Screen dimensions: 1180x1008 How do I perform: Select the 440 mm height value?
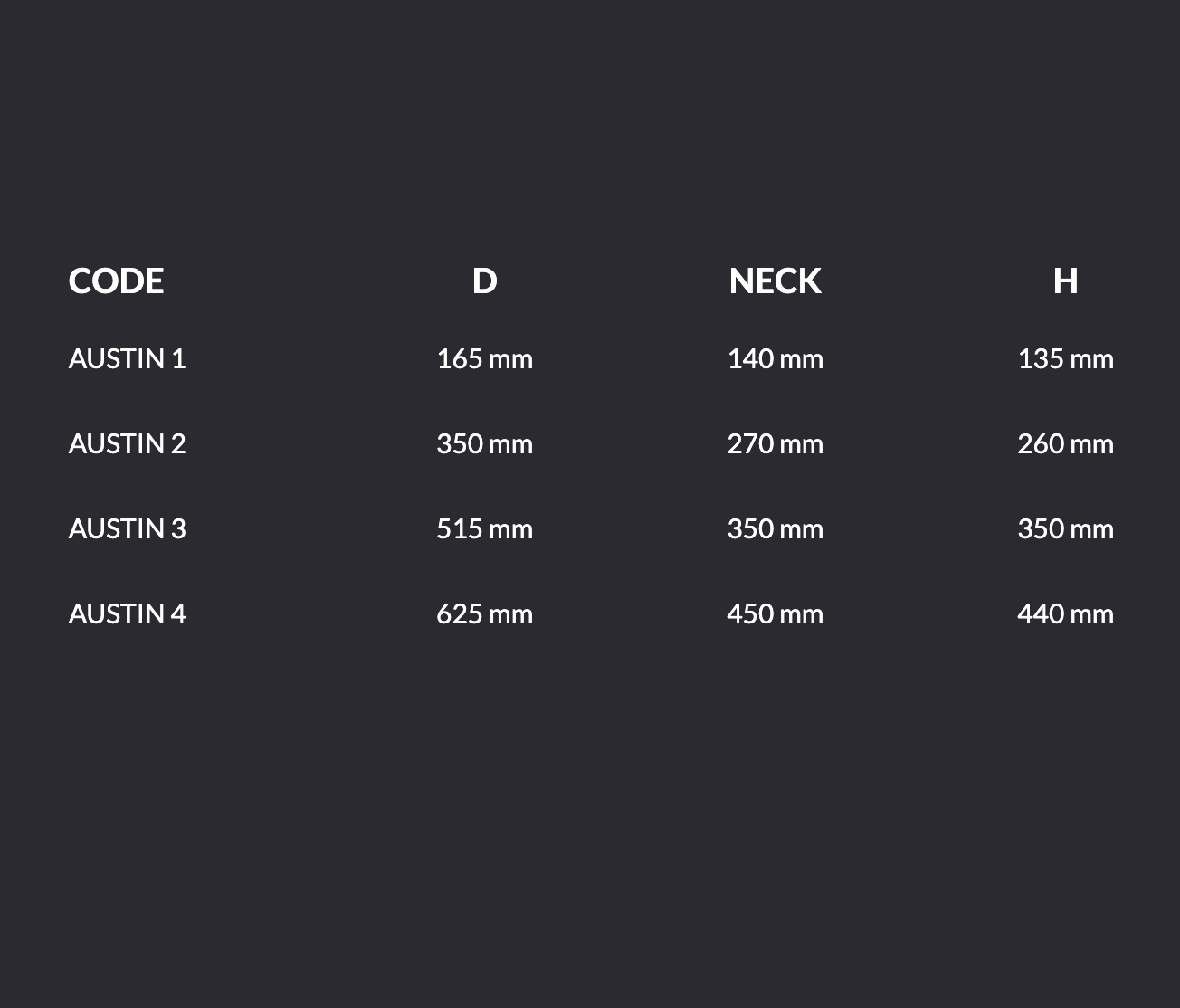click(x=1065, y=614)
